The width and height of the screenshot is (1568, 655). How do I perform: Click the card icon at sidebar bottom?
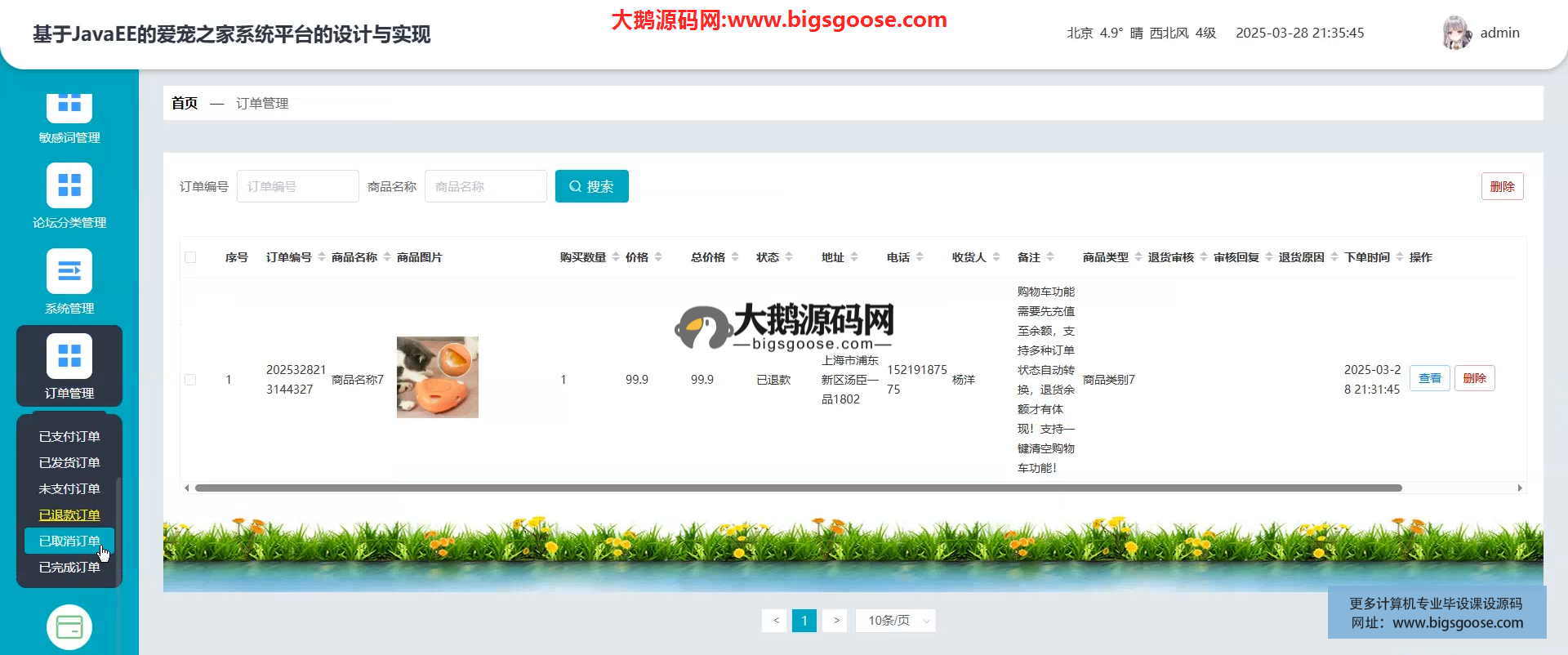[x=69, y=627]
